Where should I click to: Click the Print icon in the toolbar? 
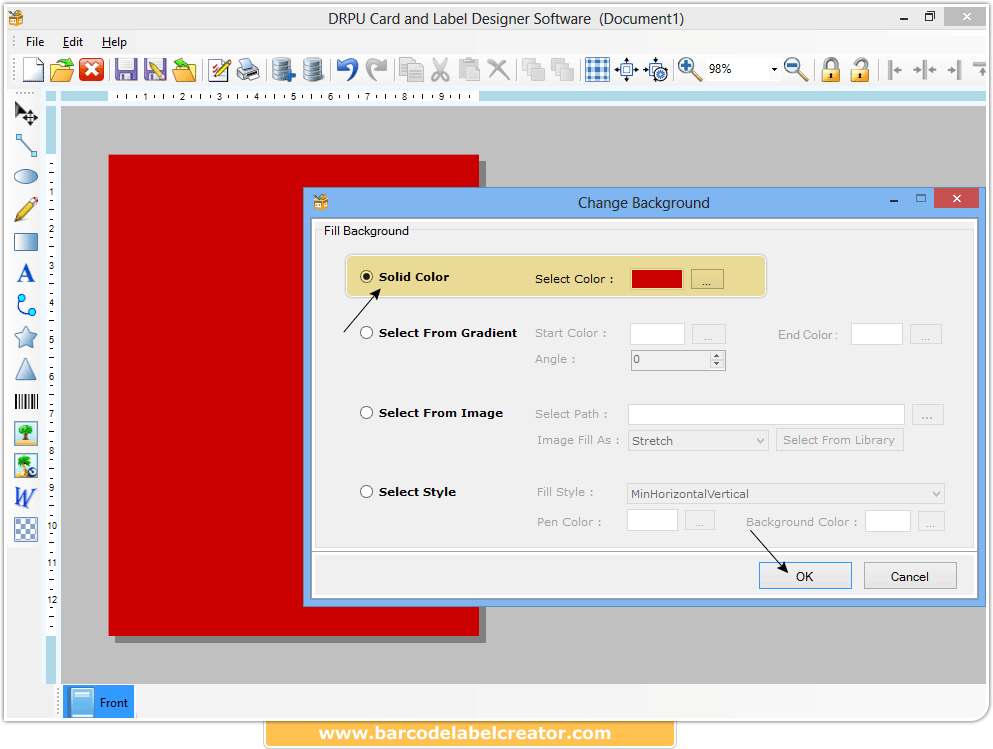coord(247,69)
